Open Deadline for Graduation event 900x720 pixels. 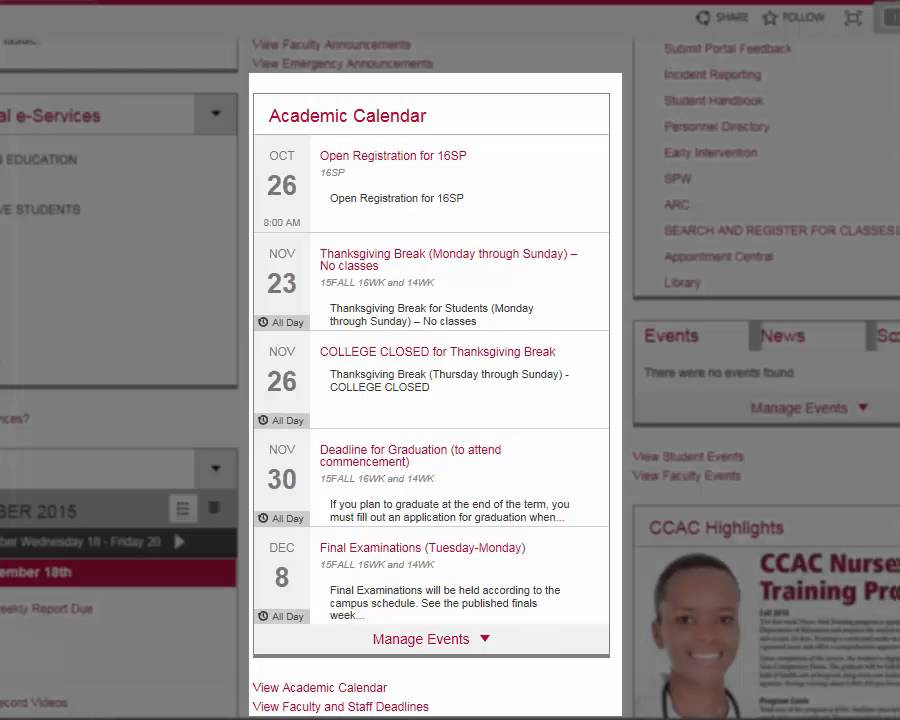tap(410, 455)
